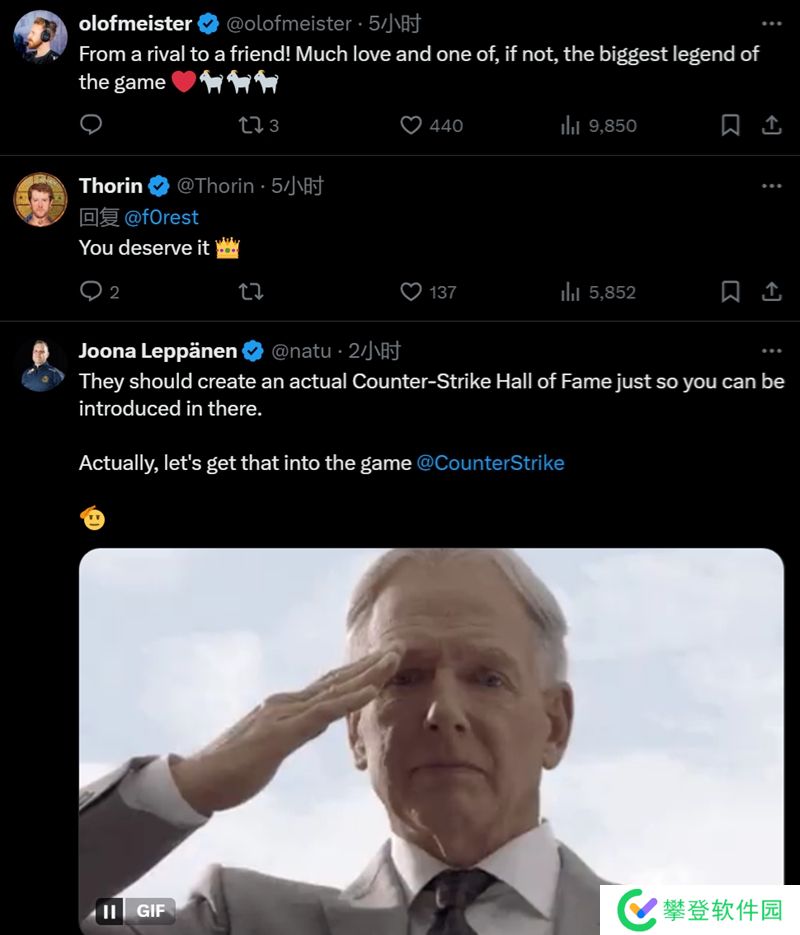
Task: Open olofmeister's profile avatar
Action: coord(41,38)
